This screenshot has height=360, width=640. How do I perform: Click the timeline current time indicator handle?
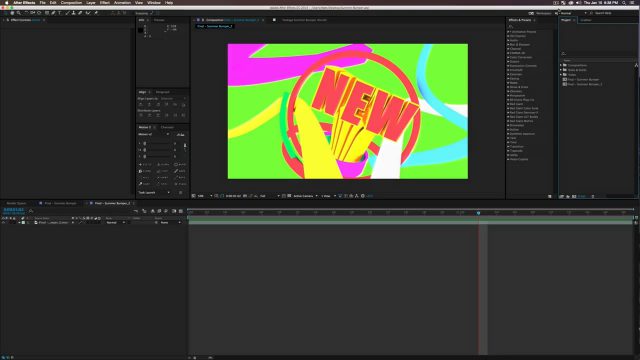coord(478,213)
